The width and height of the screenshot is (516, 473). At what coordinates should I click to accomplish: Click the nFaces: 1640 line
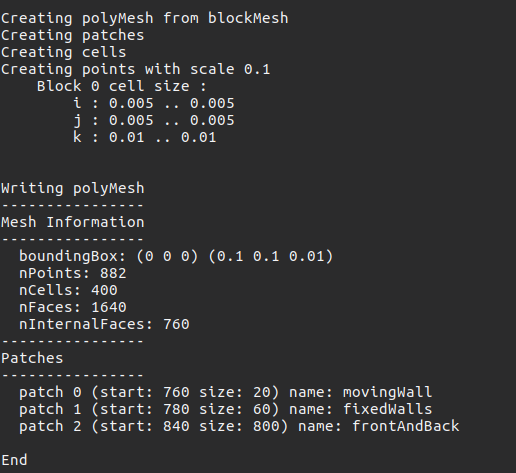[x=73, y=307]
